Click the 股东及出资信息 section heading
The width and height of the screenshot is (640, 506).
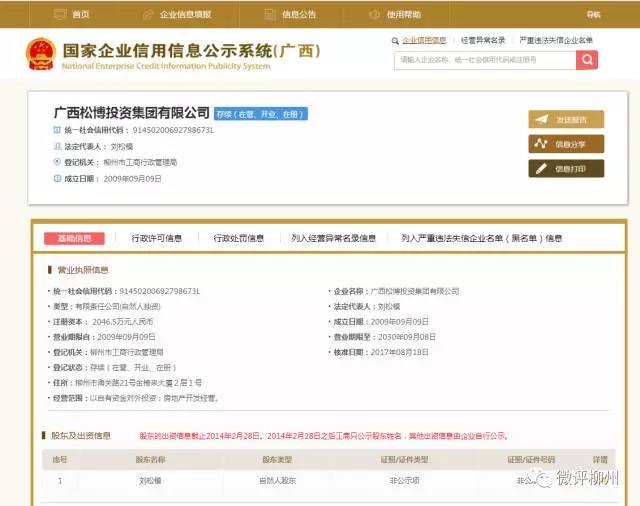click(81, 436)
